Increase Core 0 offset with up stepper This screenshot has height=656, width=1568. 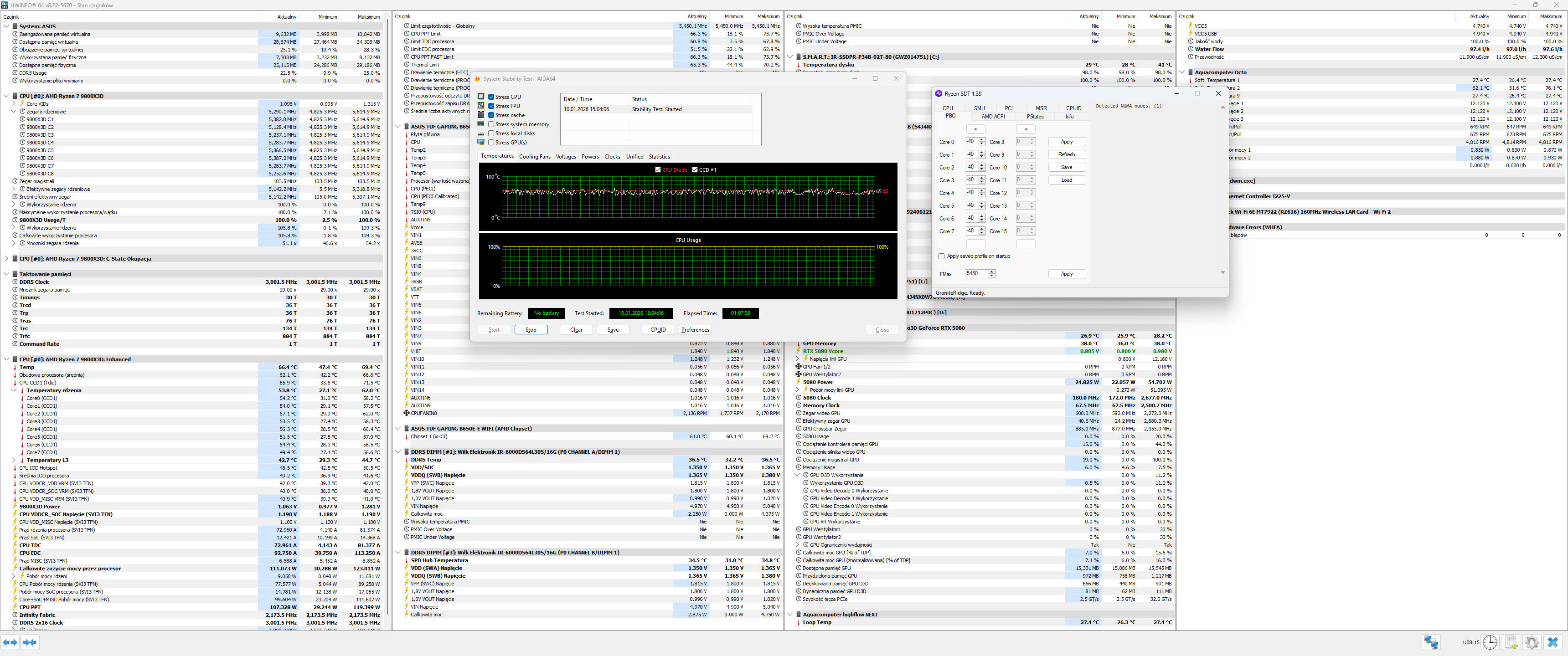click(x=982, y=140)
